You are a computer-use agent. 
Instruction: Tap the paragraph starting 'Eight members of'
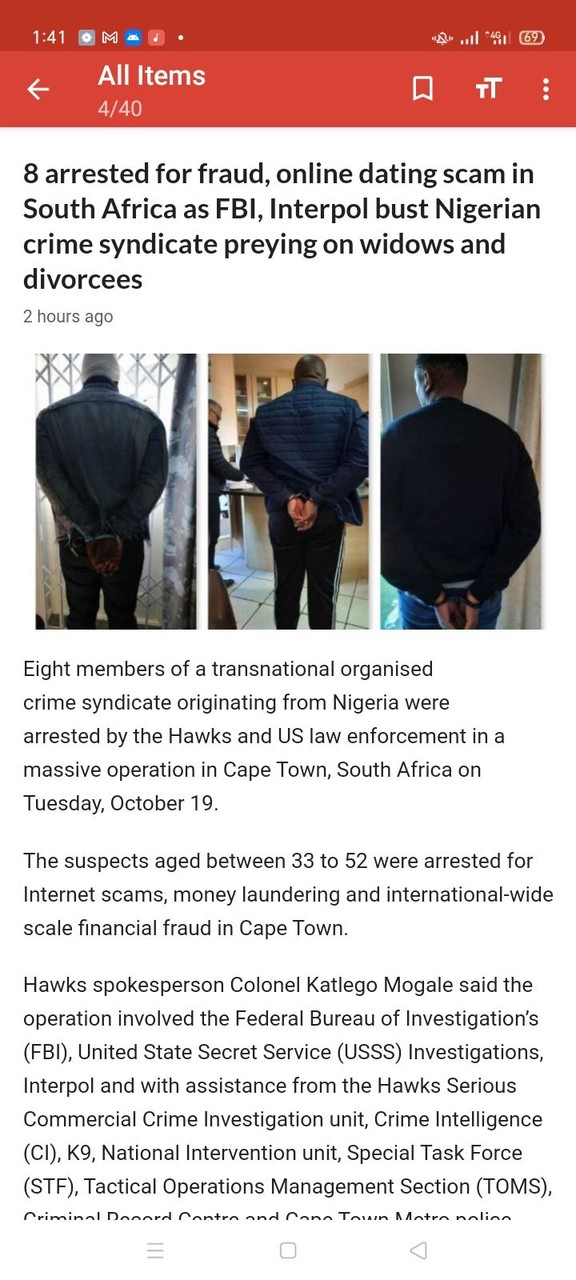pos(264,736)
